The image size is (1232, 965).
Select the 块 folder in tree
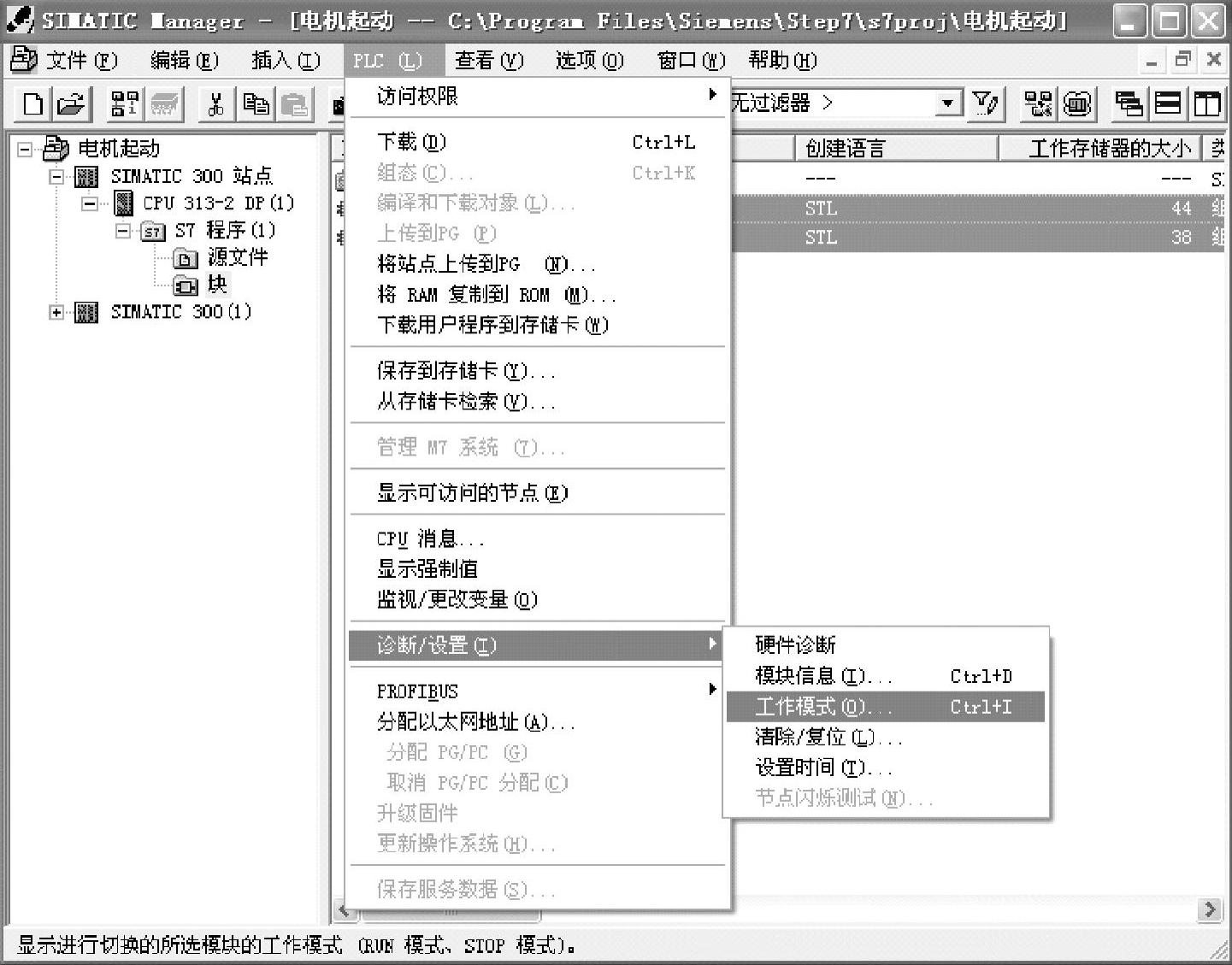pyautogui.click(x=217, y=284)
